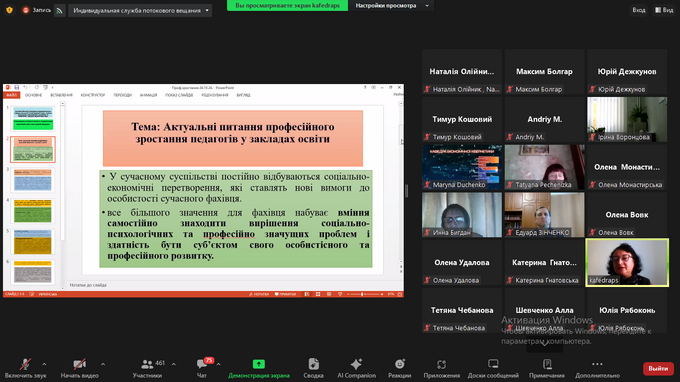
Task: Open the message boards (Доски сообщений) icon
Action: click(x=493, y=364)
